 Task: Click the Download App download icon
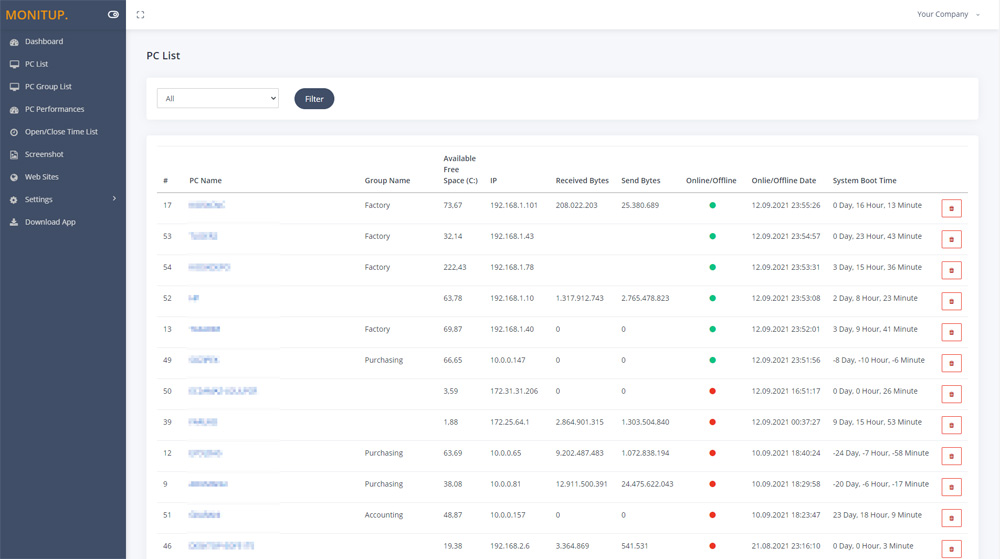(14, 222)
